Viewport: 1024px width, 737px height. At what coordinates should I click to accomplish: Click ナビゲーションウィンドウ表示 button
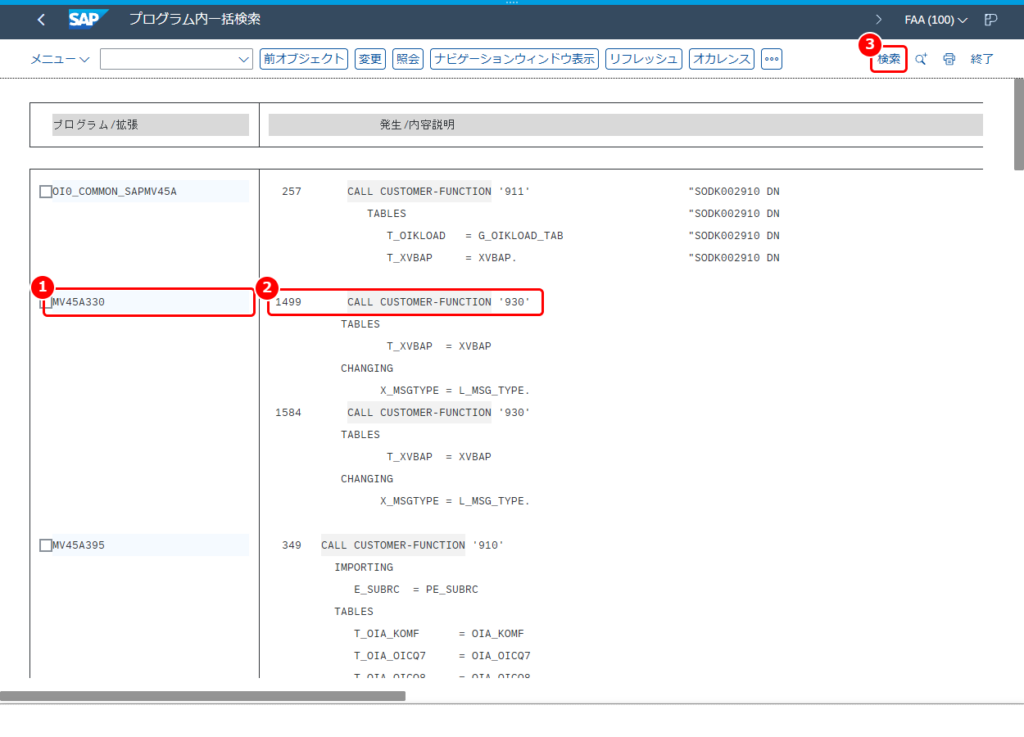pos(515,59)
